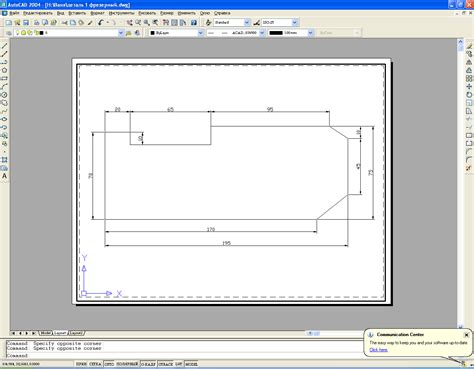Activate the Pan Realtime icon
Image resolution: width=474 pixels, height=369 pixels.
tap(129, 23)
